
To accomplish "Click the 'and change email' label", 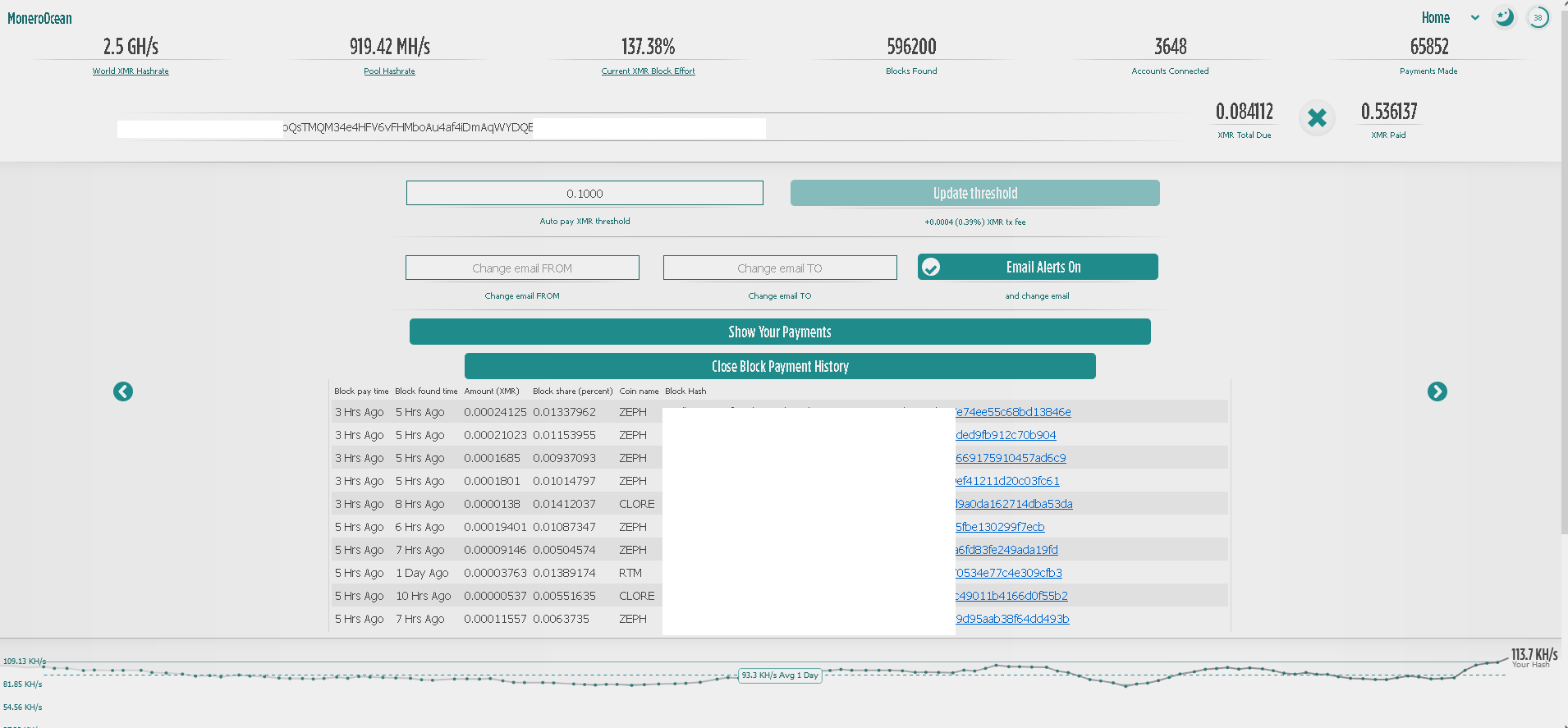I will coord(1037,296).
